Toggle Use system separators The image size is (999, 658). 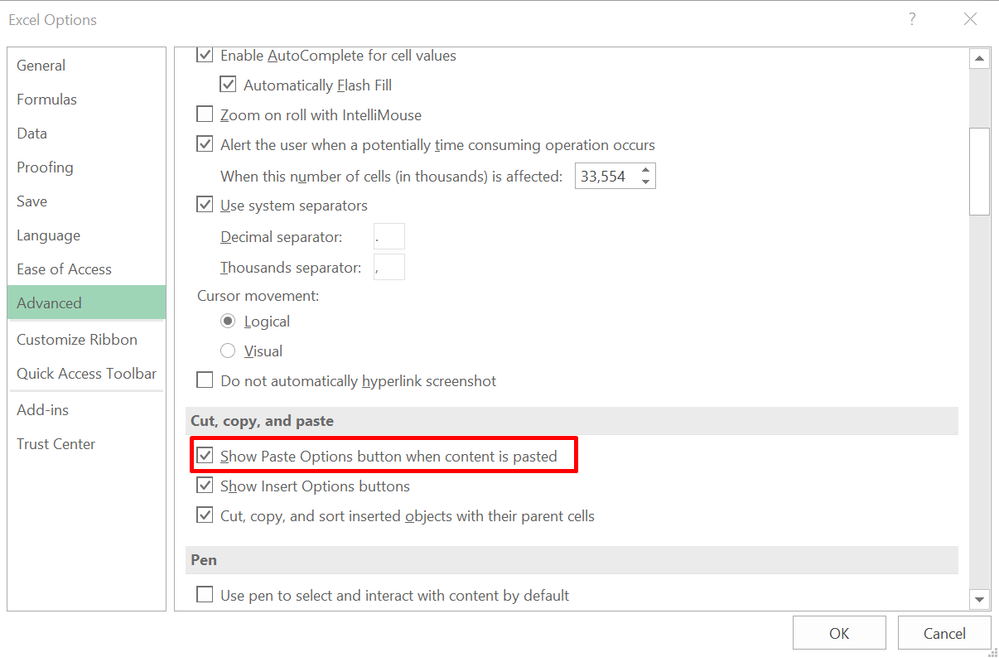(x=205, y=204)
